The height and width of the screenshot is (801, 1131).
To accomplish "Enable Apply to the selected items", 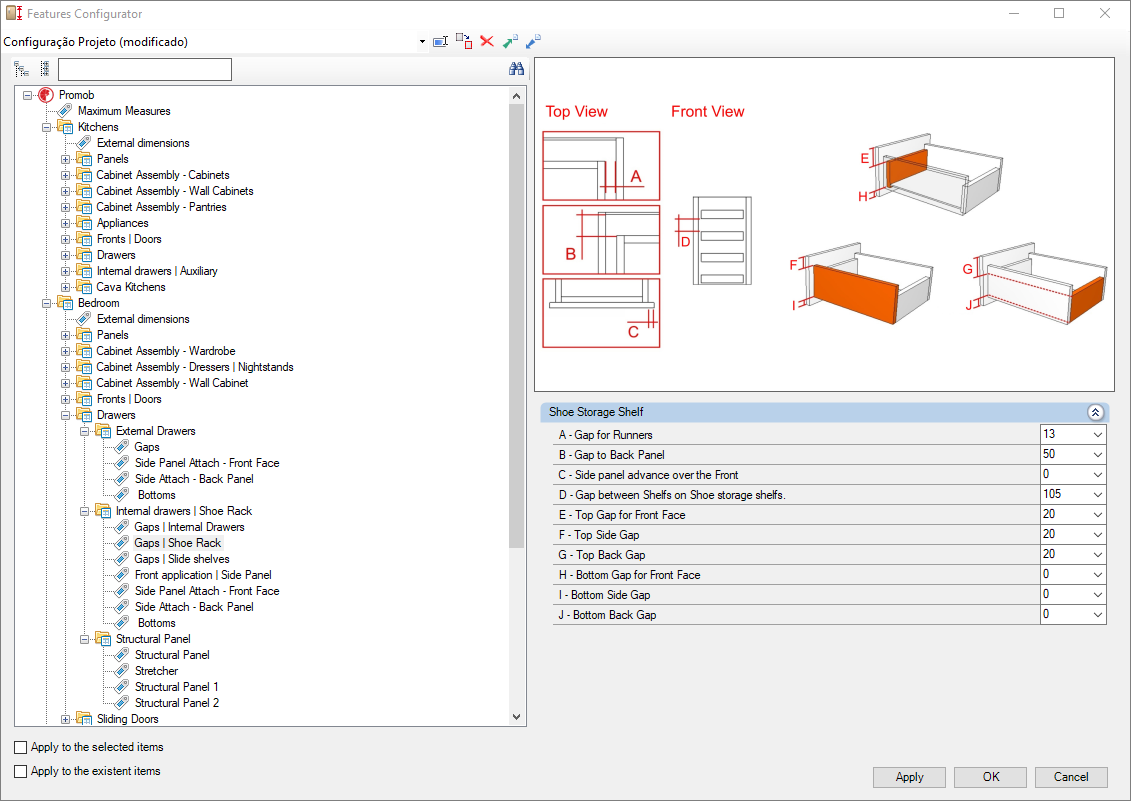I will pos(21,747).
